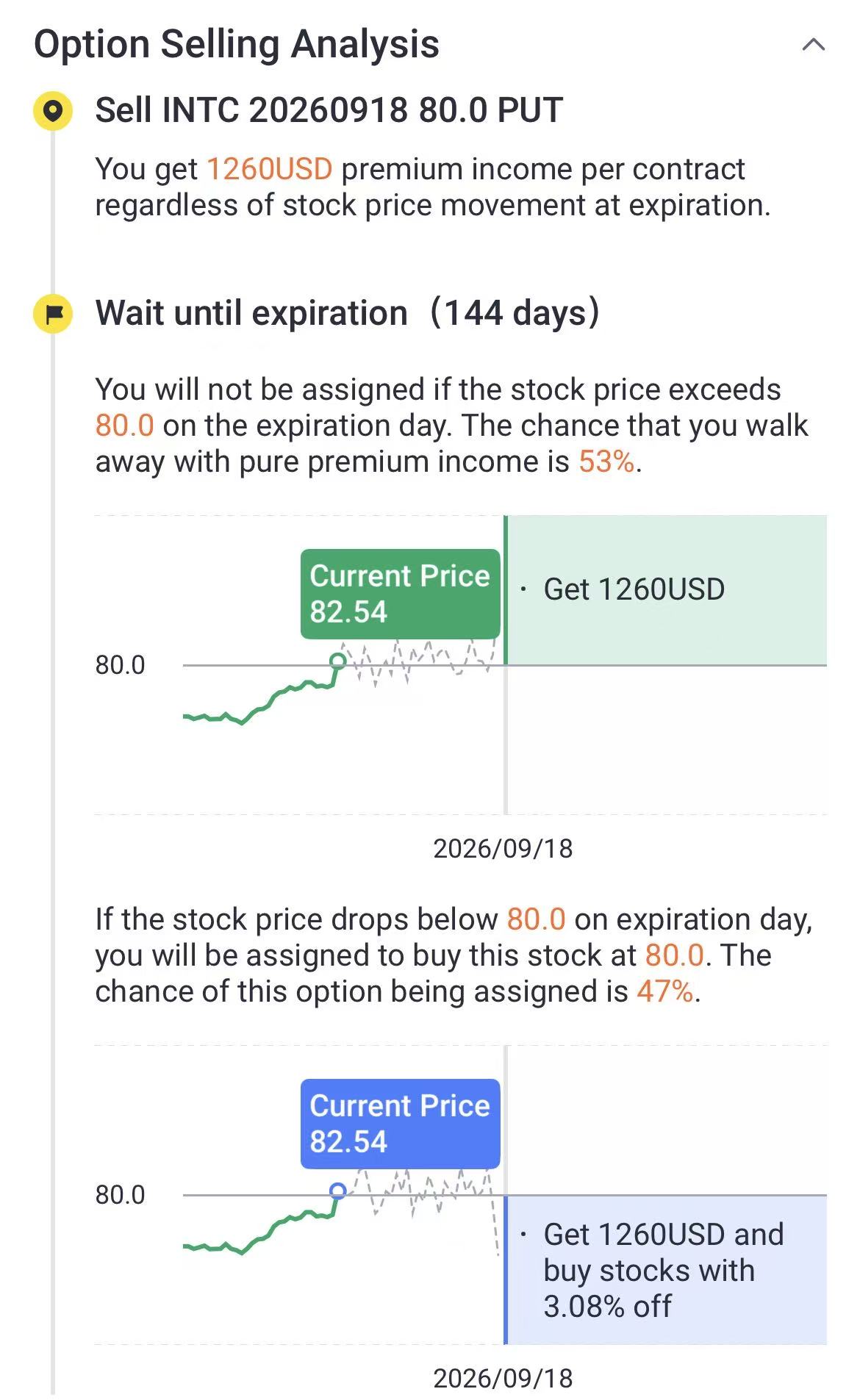Tap the 2026/09/18 date under the blue chart
860x1400 pixels.
(x=503, y=1378)
